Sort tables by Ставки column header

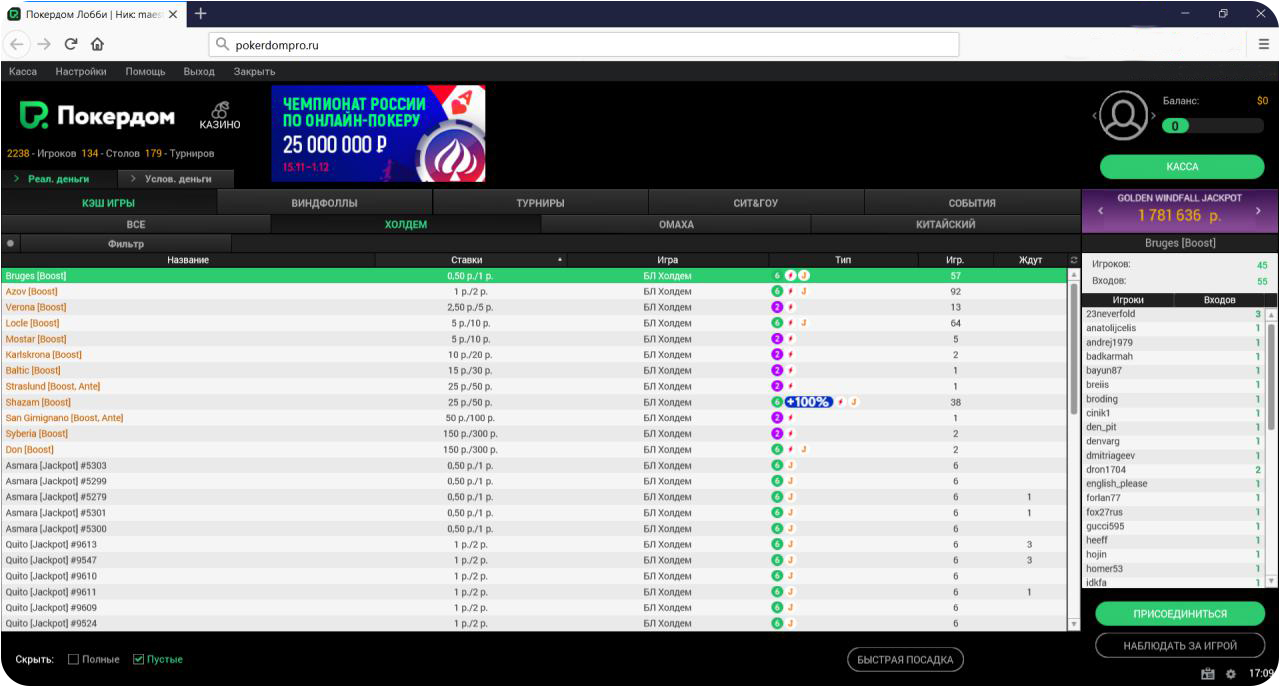tap(467, 260)
